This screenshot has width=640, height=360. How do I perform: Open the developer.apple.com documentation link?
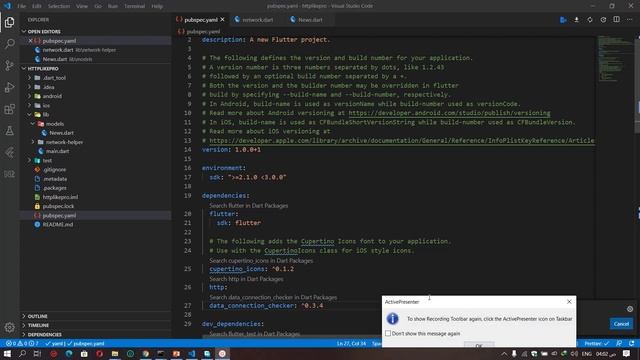pos(402,140)
